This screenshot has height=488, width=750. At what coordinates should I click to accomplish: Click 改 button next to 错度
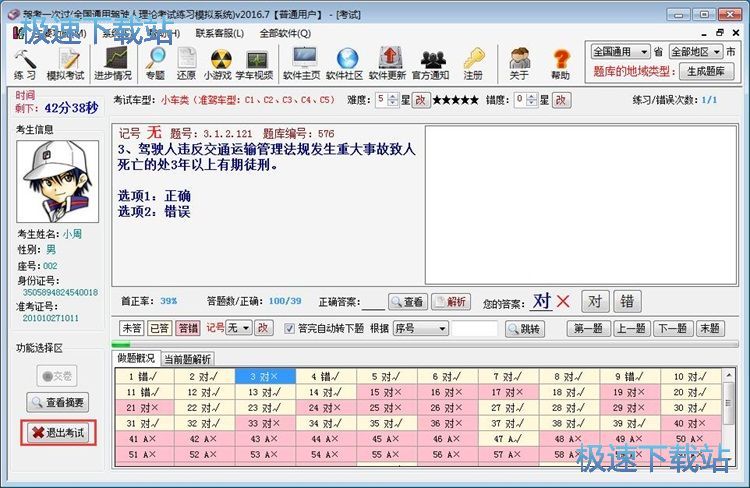pos(561,100)
